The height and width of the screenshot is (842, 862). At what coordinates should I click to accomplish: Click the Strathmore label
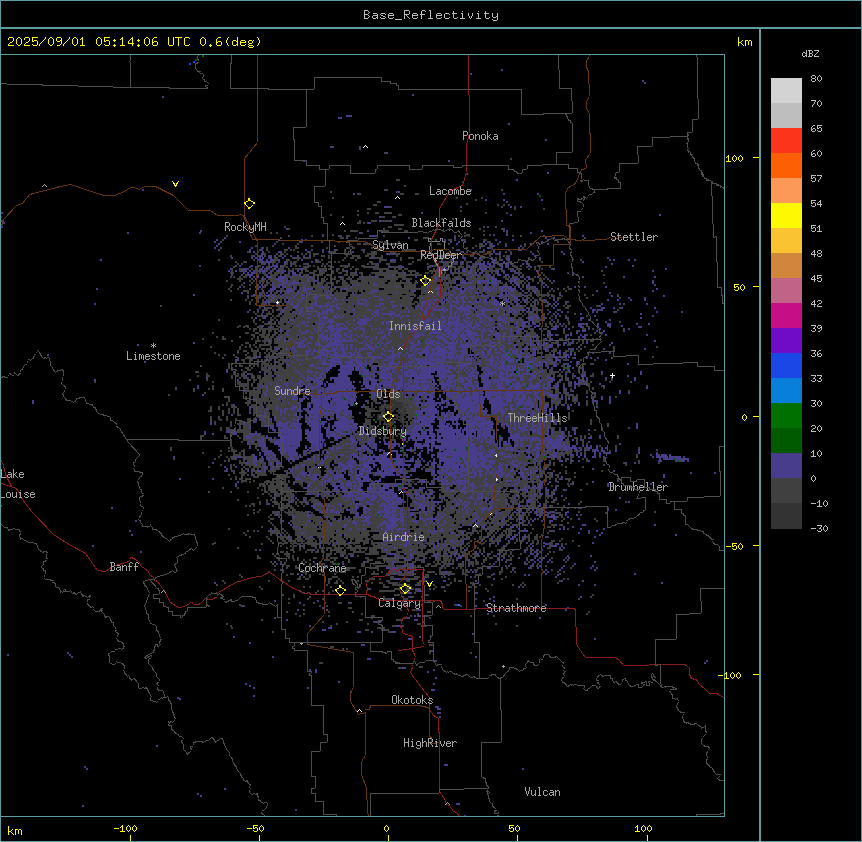pyautogui.click(x=516, y=608)
